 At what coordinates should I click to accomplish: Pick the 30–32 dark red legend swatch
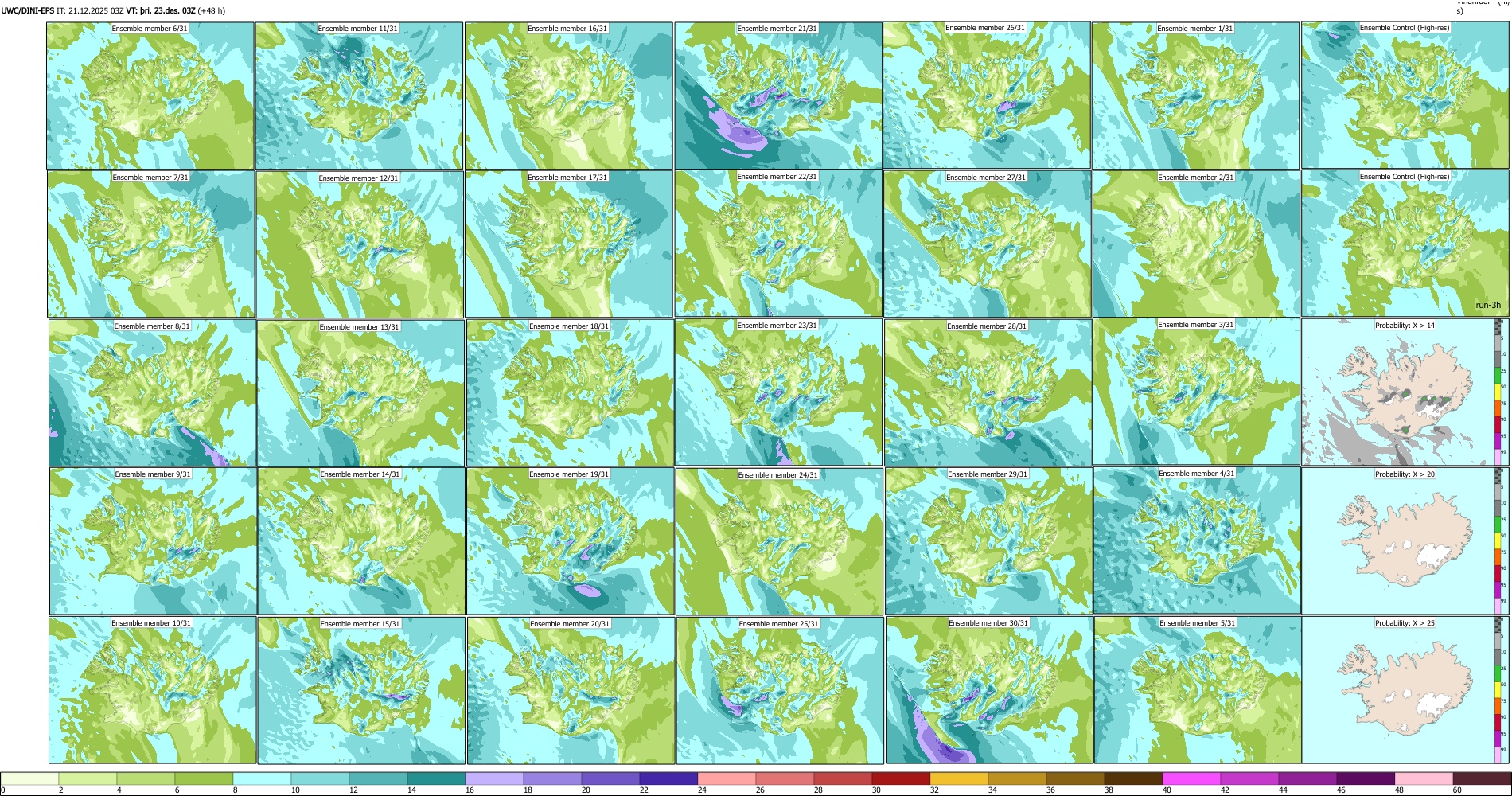pyautogui.click(x=901, y=778)
